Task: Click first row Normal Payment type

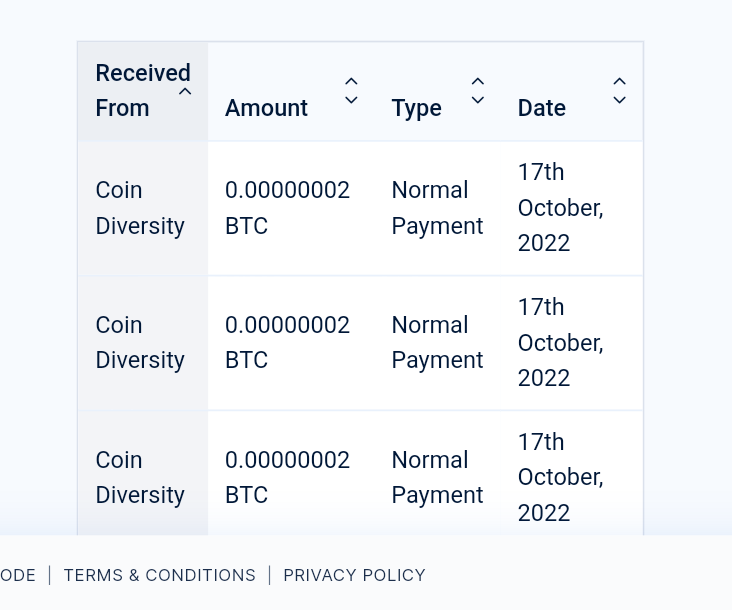Action: pos(437,208)
